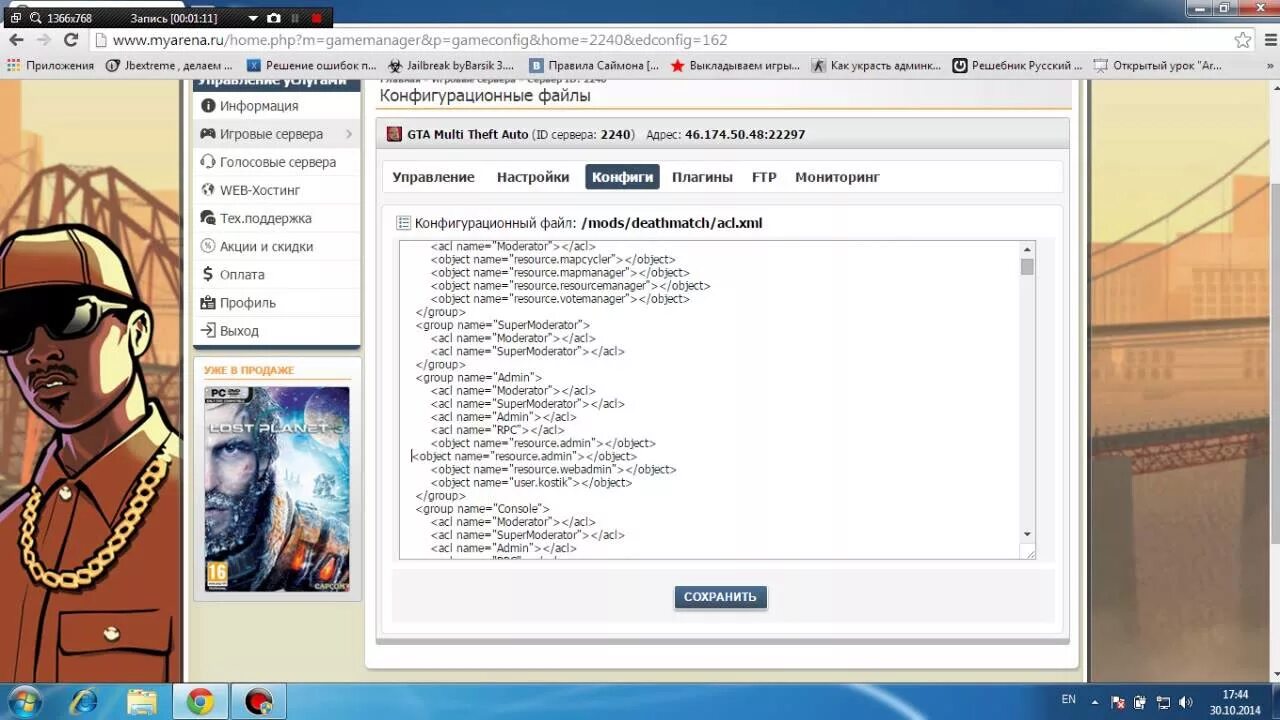Open Решебник Русский bookmark
Screen dimensions: 1280x720
1017,65
